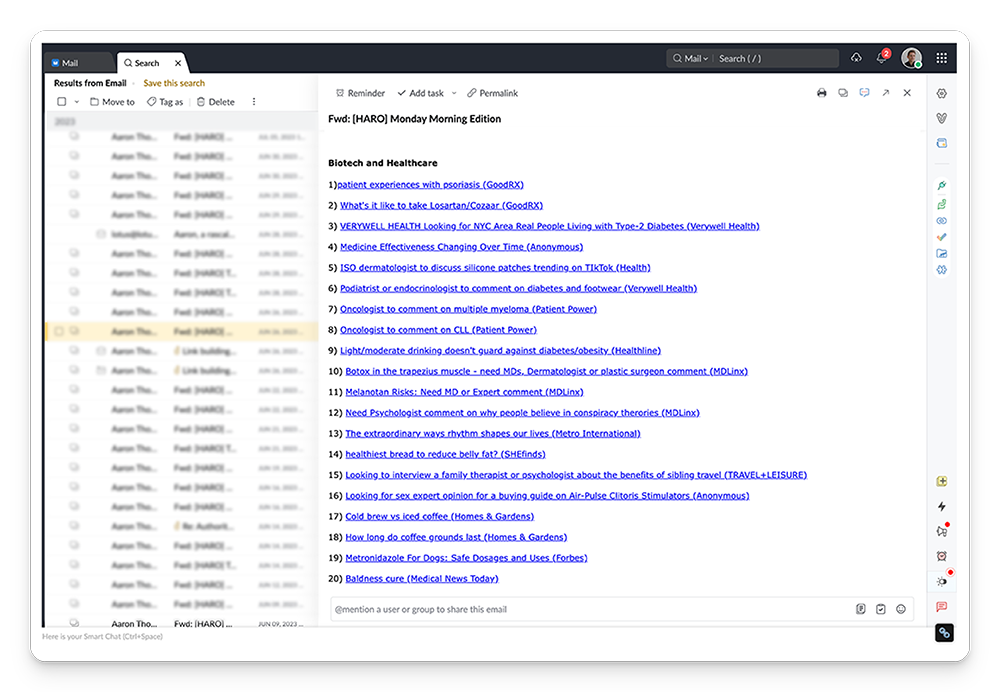Expand the Add task dropdown arrow
Screen dimensions: 1000x692
454,93
